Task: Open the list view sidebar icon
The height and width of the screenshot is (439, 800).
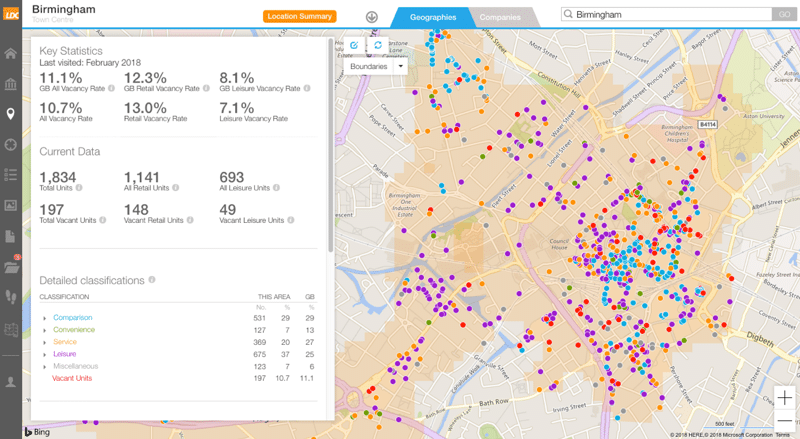Action: click(11, 175)
